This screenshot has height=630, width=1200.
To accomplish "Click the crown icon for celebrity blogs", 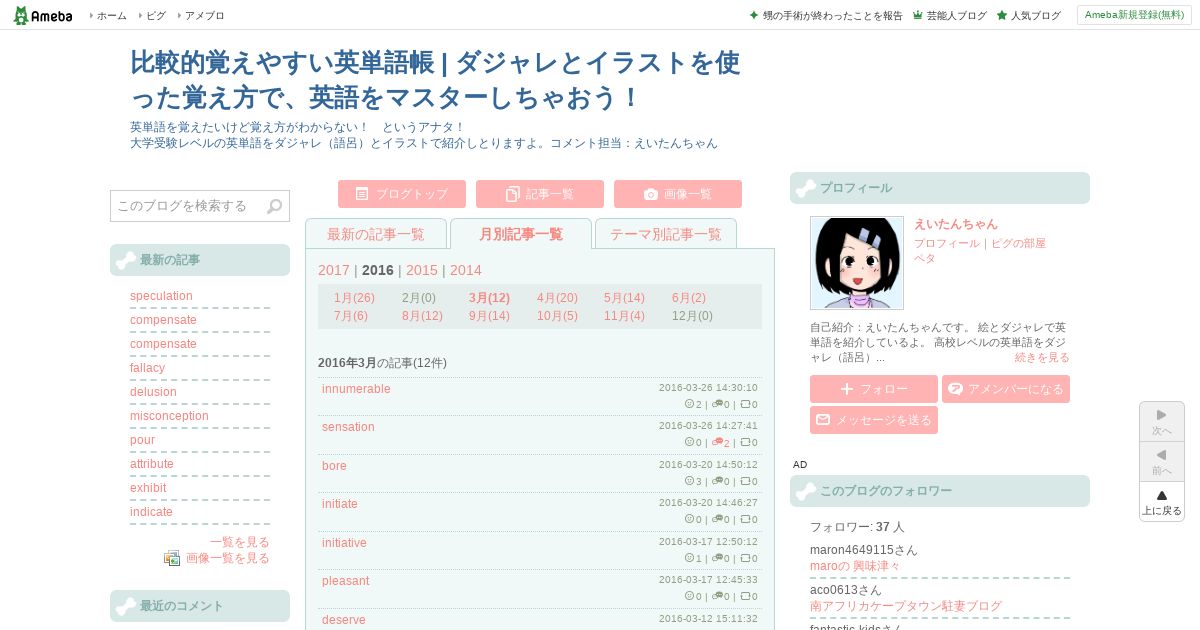I will (x=917, y=15).
